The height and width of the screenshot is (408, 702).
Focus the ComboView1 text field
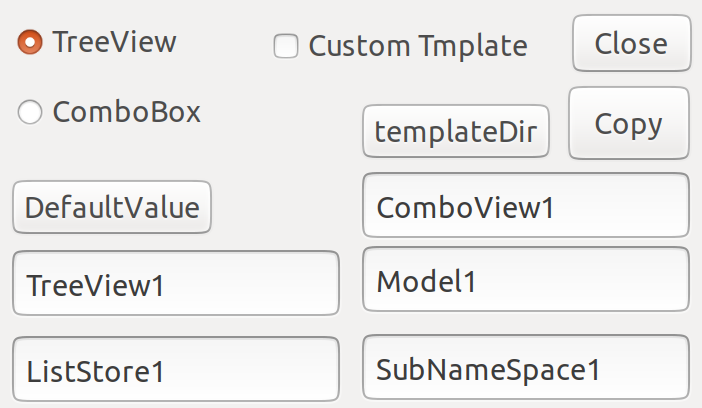click(525, 206)
